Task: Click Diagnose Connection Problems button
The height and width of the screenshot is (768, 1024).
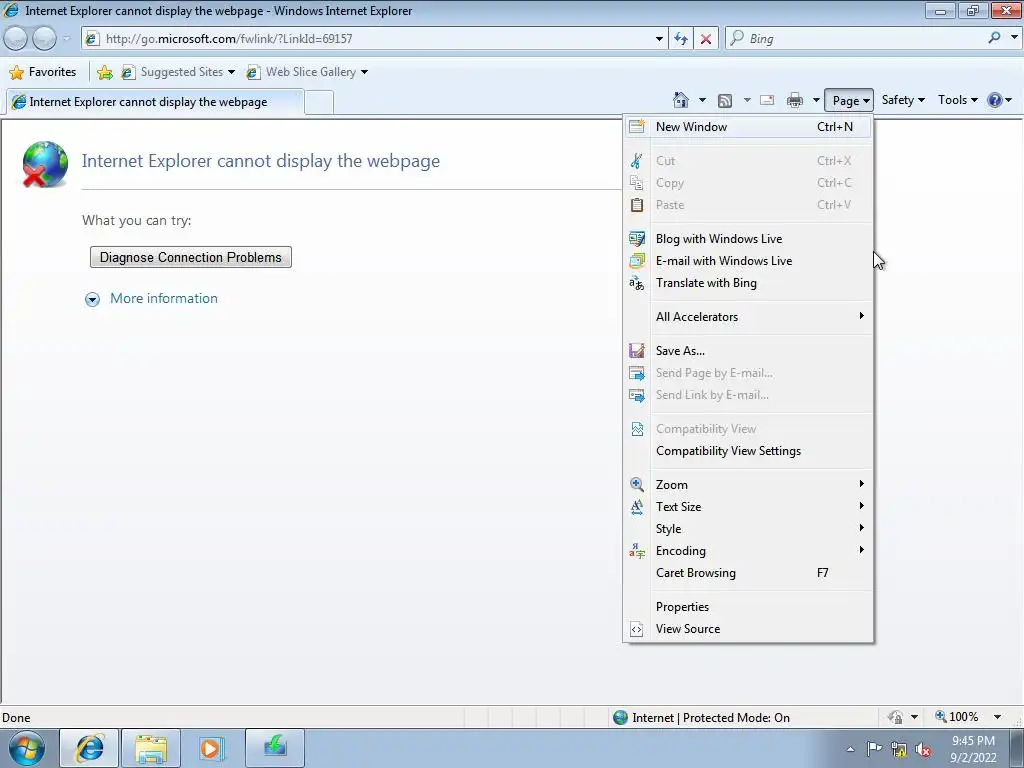Action: (x=191, y=257)
